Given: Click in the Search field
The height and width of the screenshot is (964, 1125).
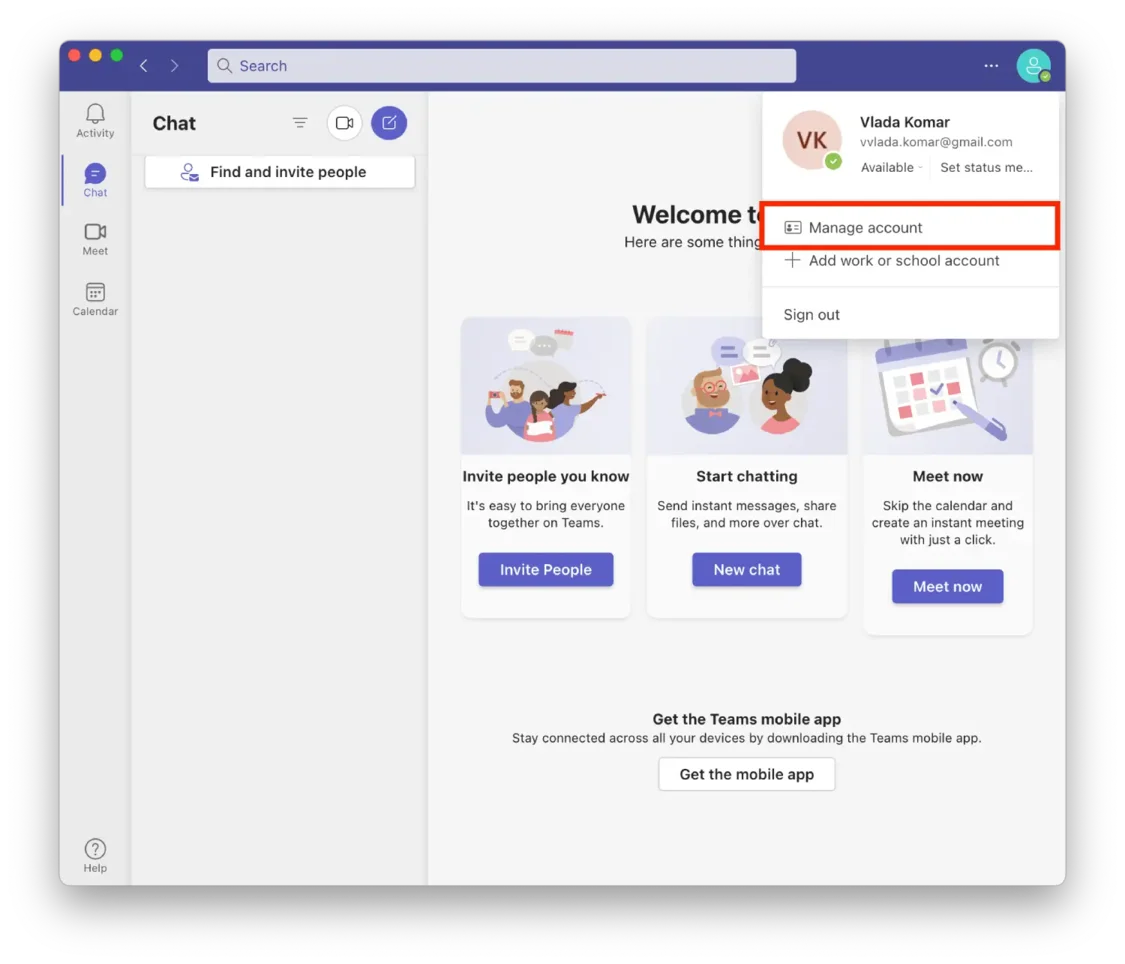Looking at the screenshot, I should [502, 66].
